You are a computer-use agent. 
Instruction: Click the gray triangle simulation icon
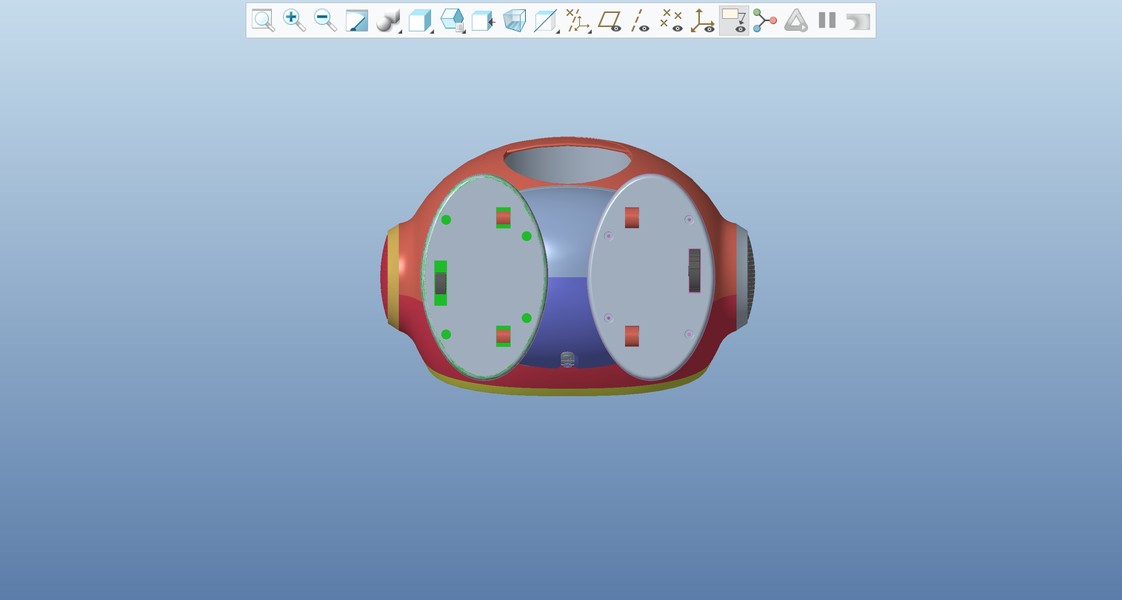[796, 20]
